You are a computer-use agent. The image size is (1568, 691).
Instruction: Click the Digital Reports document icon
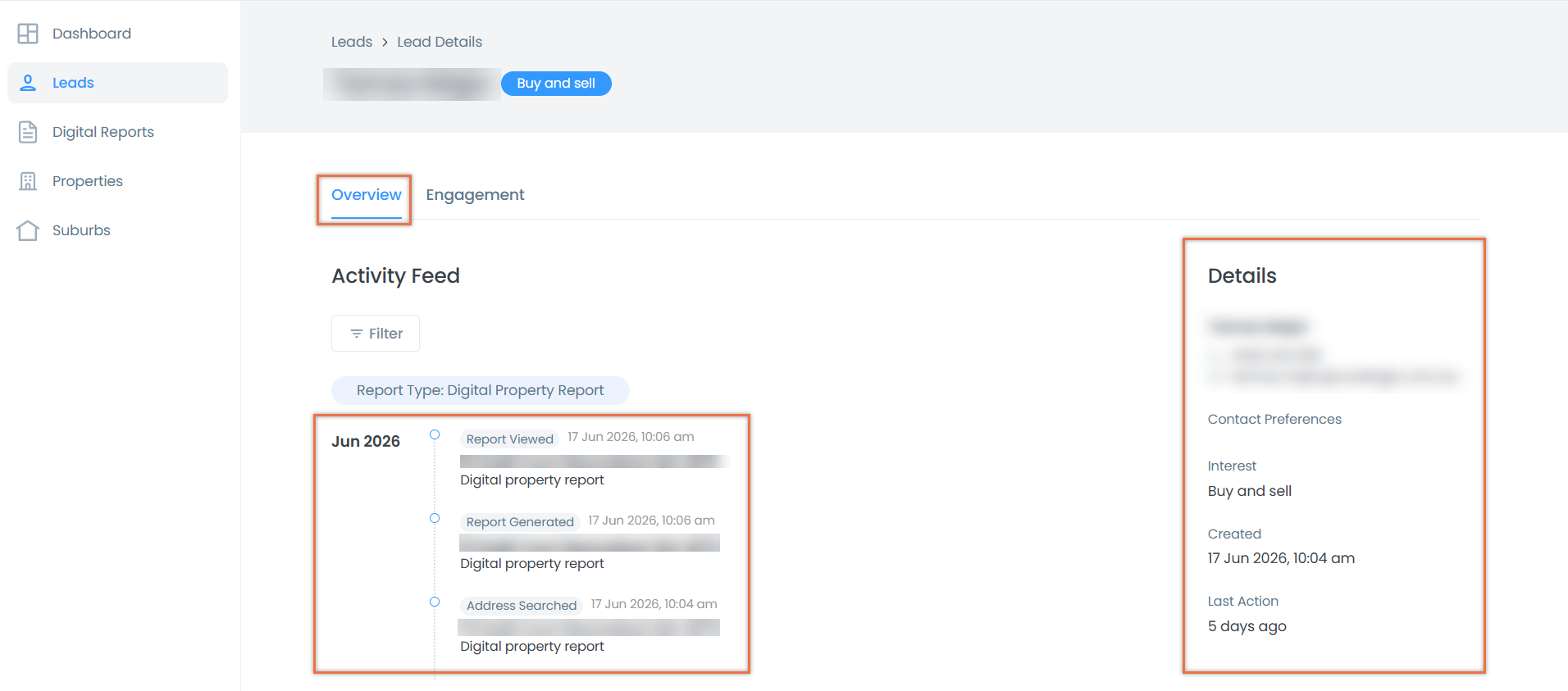pyautogui.click(x=28, y=132)
